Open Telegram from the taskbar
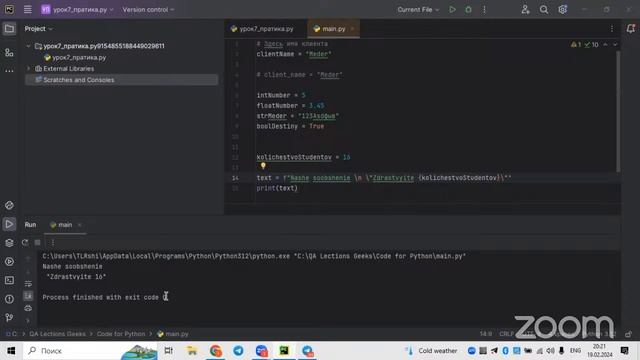The height and width of the screenshot is (360, 640). coord(238,351)
